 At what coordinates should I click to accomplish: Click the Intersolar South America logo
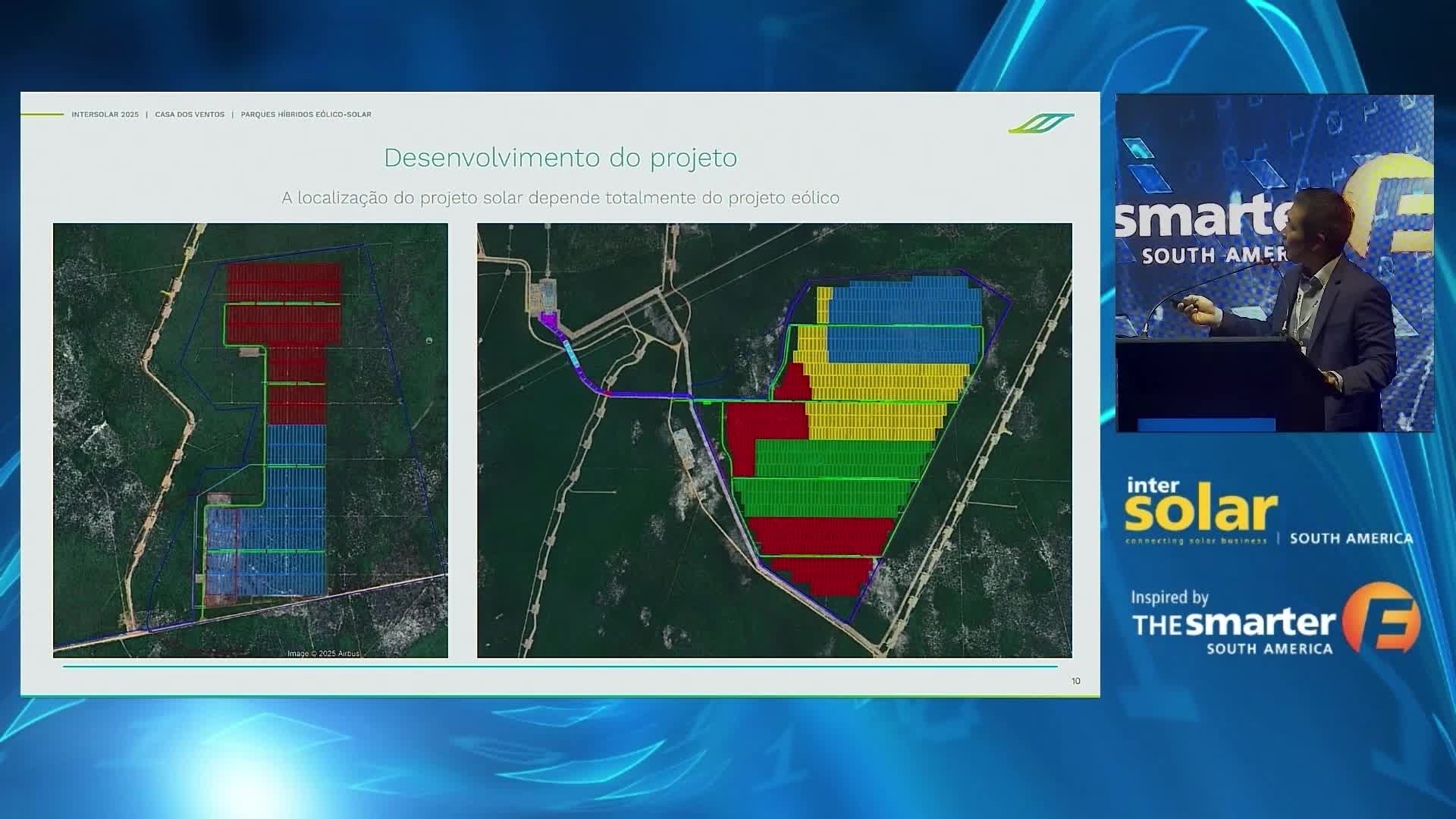coord(1269,510)
